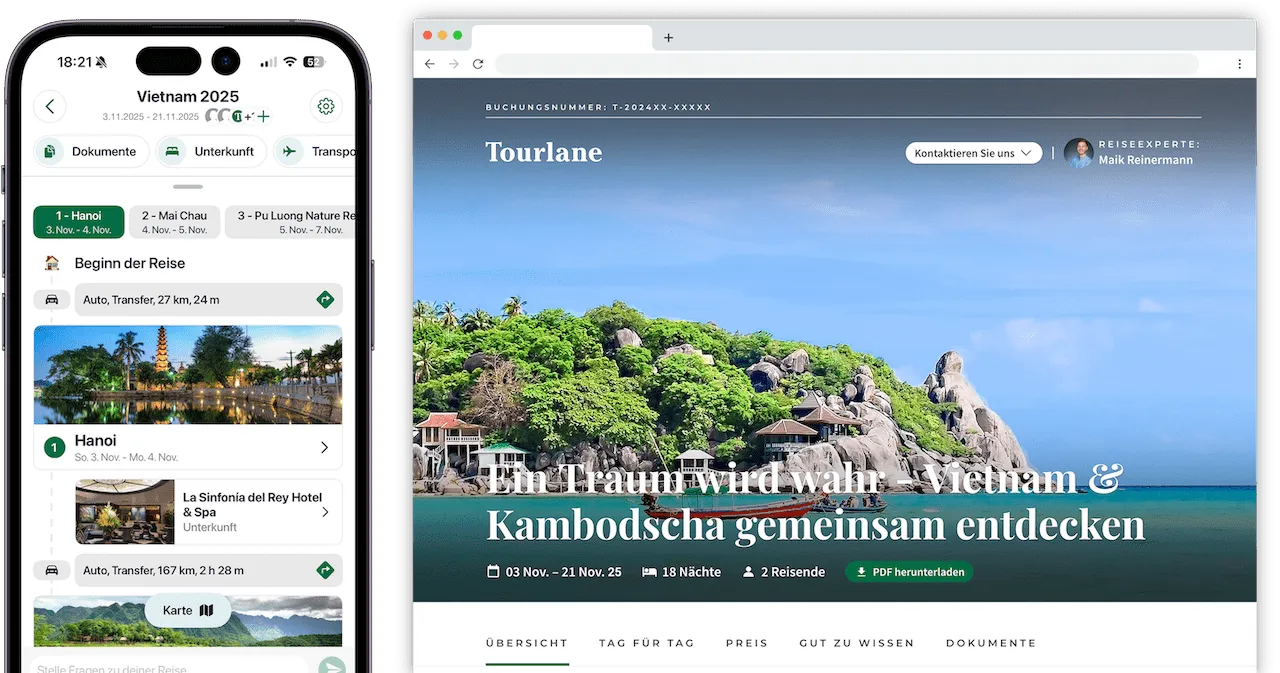The height and width of the screenshot is (673, 1280).
Task: Click the PDF herunterladen button
Action: click(x=909, y=572)
